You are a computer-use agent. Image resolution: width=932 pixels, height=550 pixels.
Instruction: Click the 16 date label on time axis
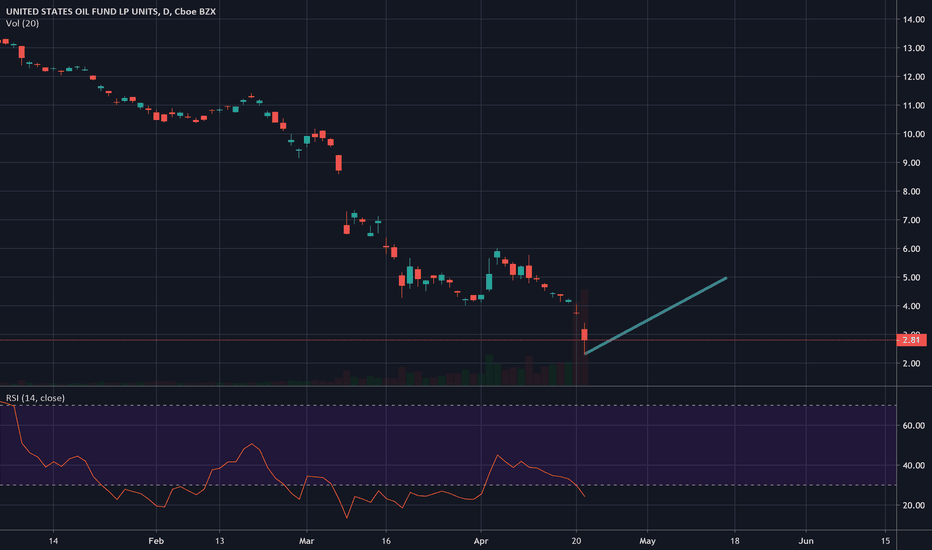386,541
